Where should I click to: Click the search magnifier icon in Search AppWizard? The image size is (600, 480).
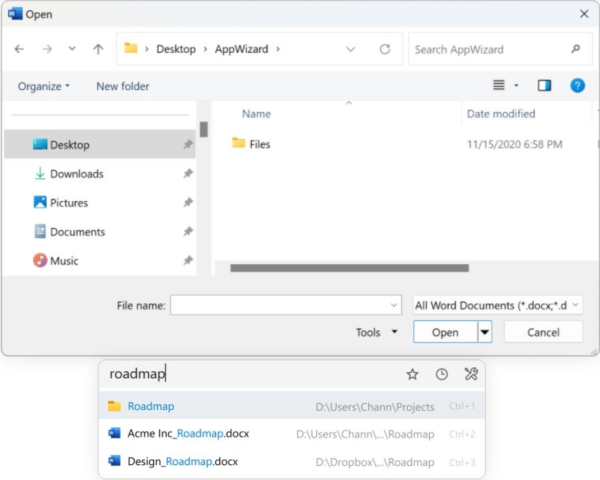(575, 49)
